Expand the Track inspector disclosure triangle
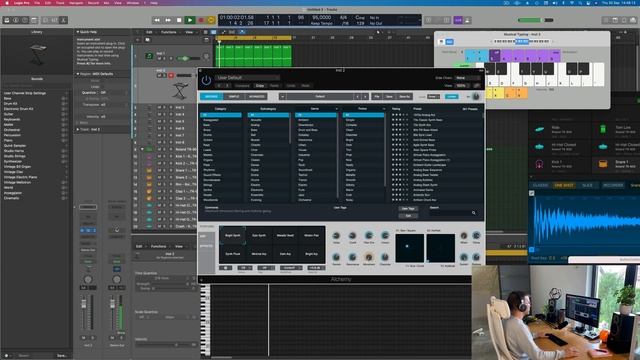The height and width of the screenshot is (360, 640). pyautogui.click(x=78, y=129)
